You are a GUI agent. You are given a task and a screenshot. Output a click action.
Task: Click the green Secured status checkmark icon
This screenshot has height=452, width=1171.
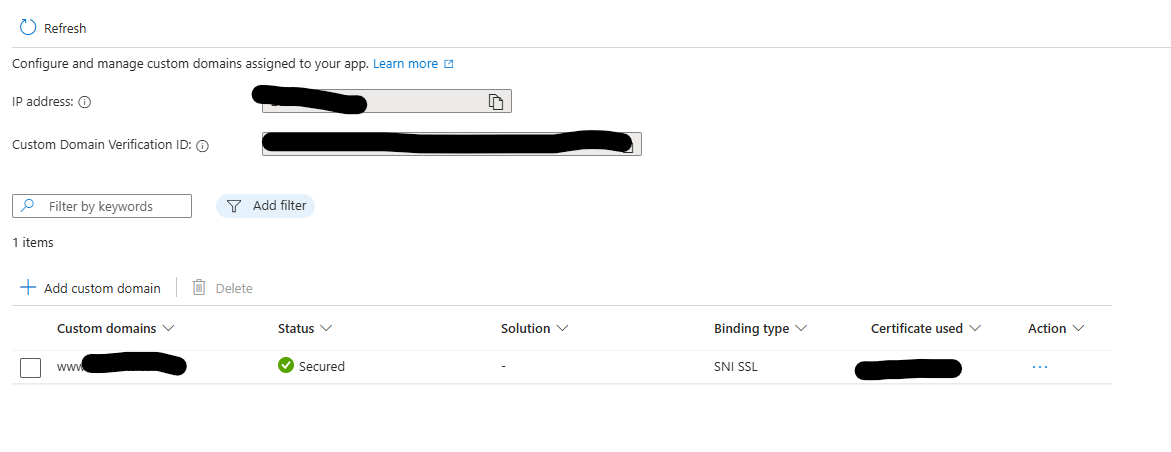[285, 365]
